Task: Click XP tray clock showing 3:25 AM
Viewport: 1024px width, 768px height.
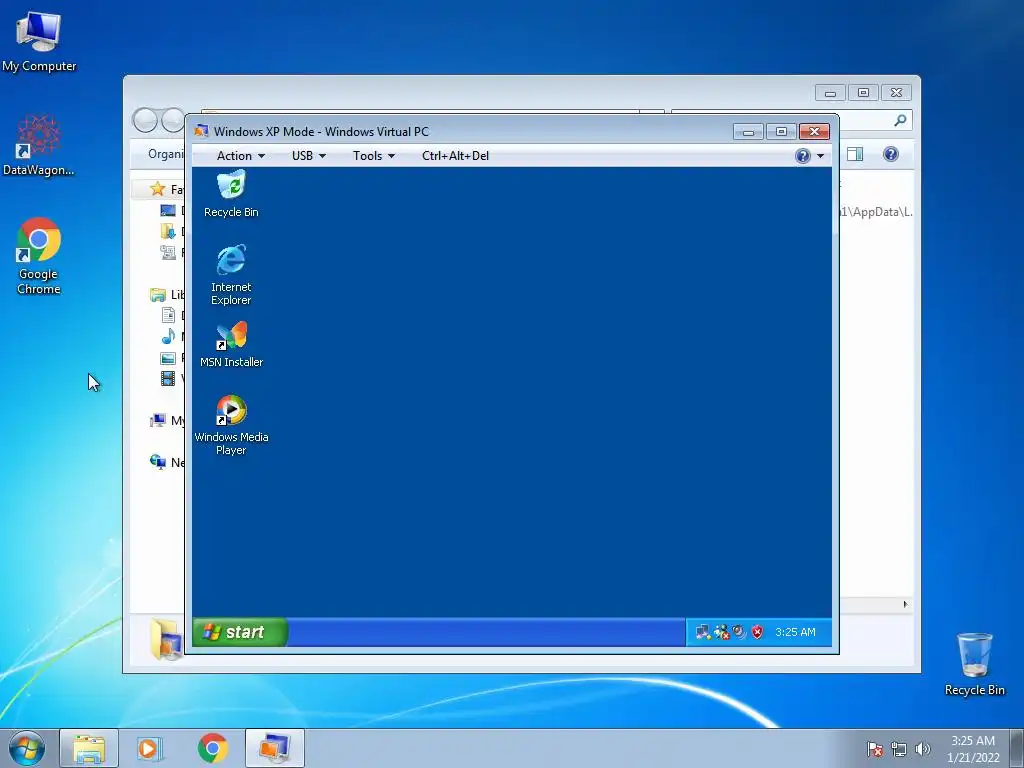Action: (795, 632)
